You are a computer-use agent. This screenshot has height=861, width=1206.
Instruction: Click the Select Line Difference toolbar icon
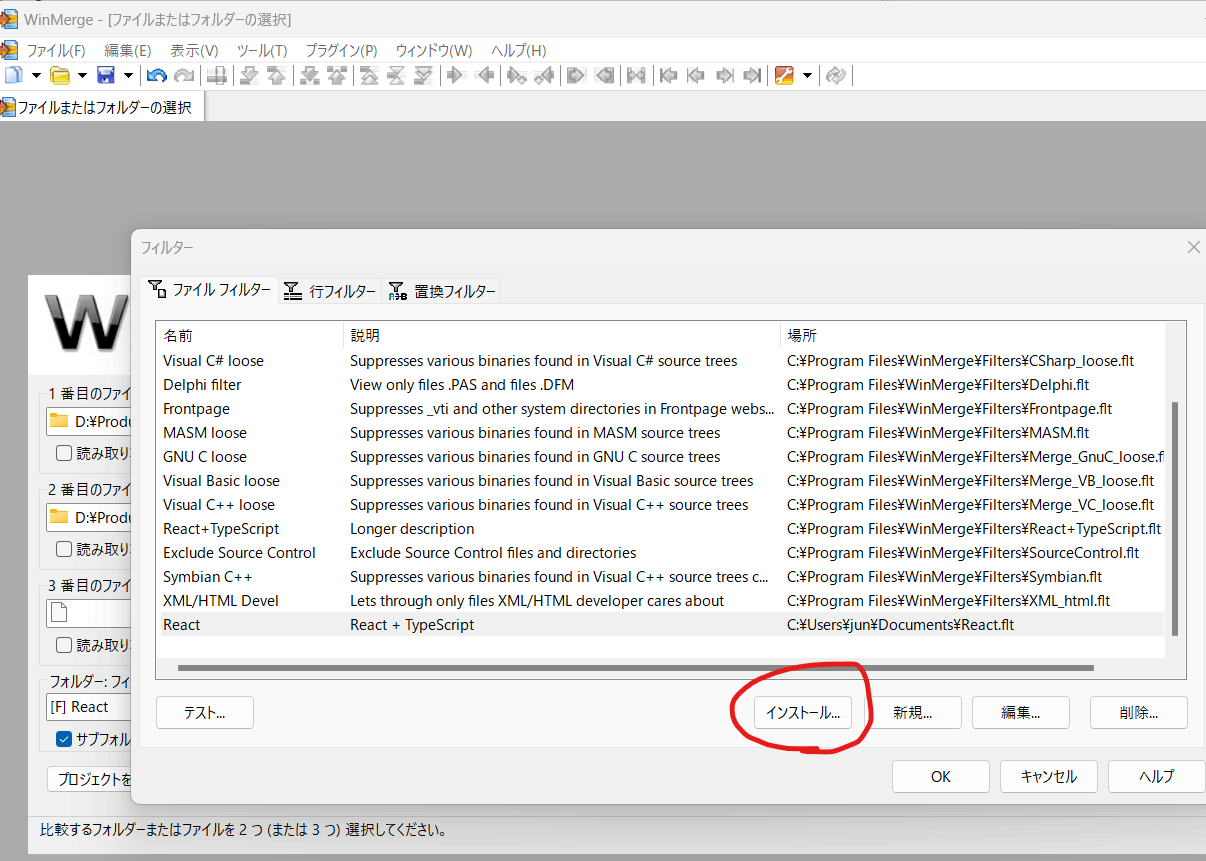(x=216, y=75)
